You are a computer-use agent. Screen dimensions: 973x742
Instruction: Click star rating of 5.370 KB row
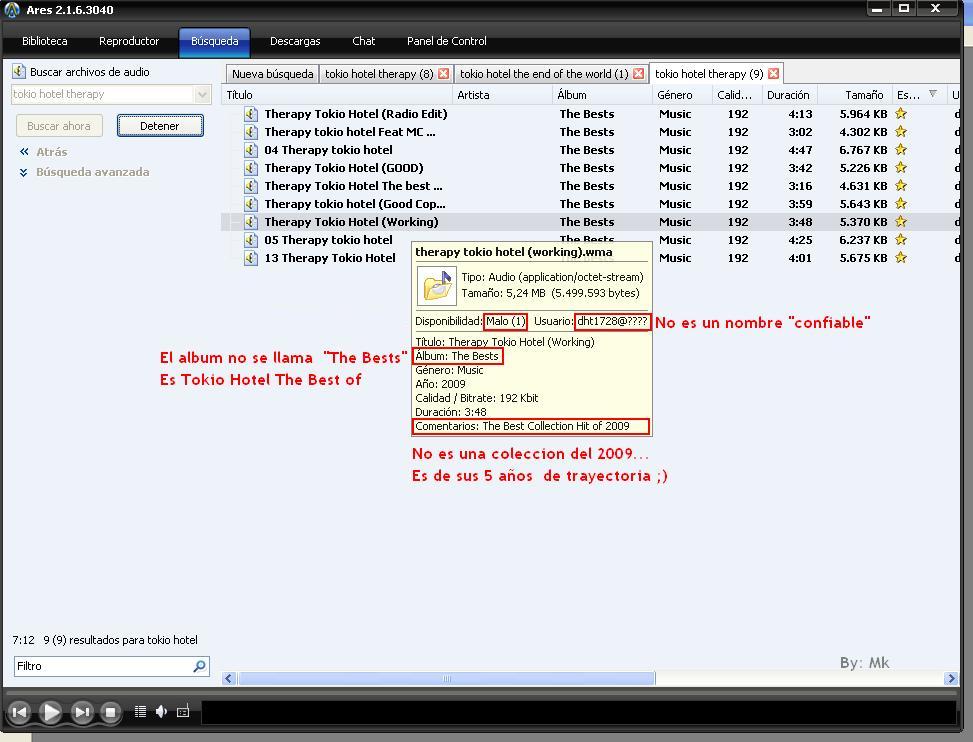(901, 221)
